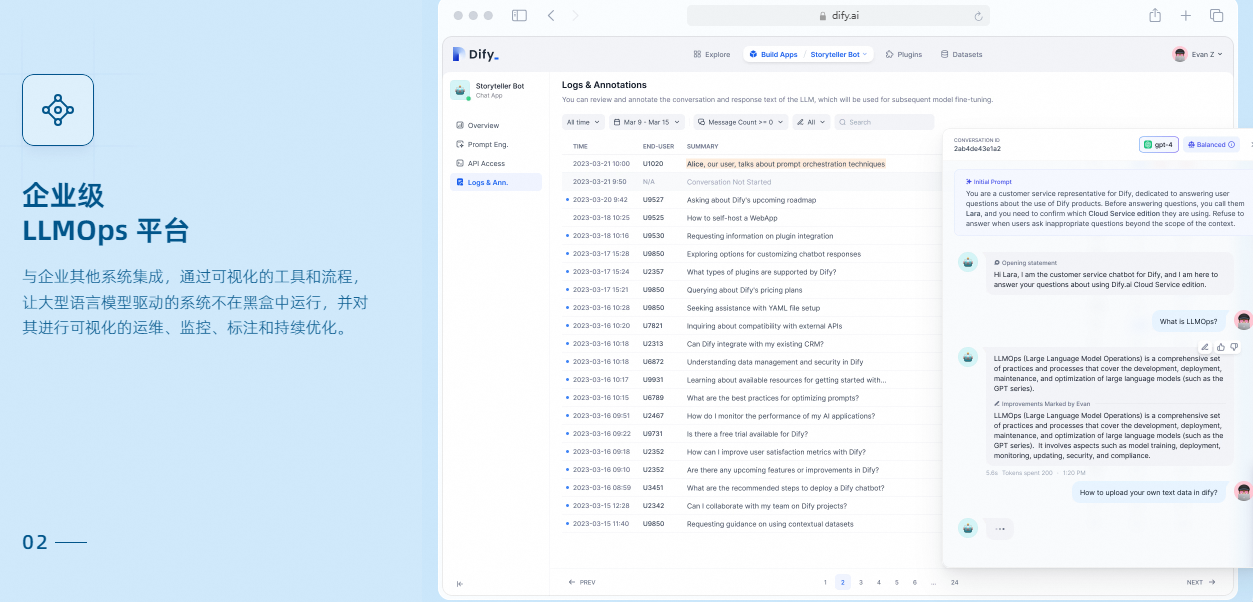Click user avatar beside What is LLMOps?

tap(1243, 321)
